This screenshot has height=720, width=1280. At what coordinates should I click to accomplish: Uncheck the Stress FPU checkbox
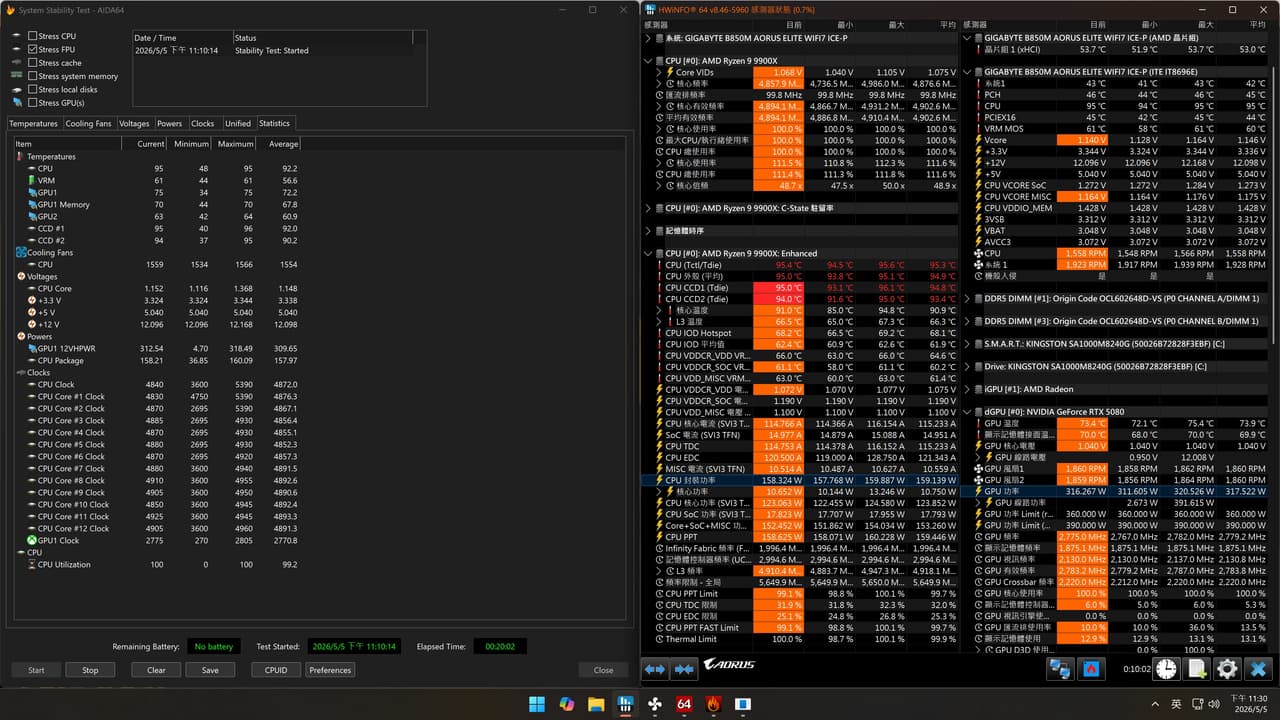(33, 49)
